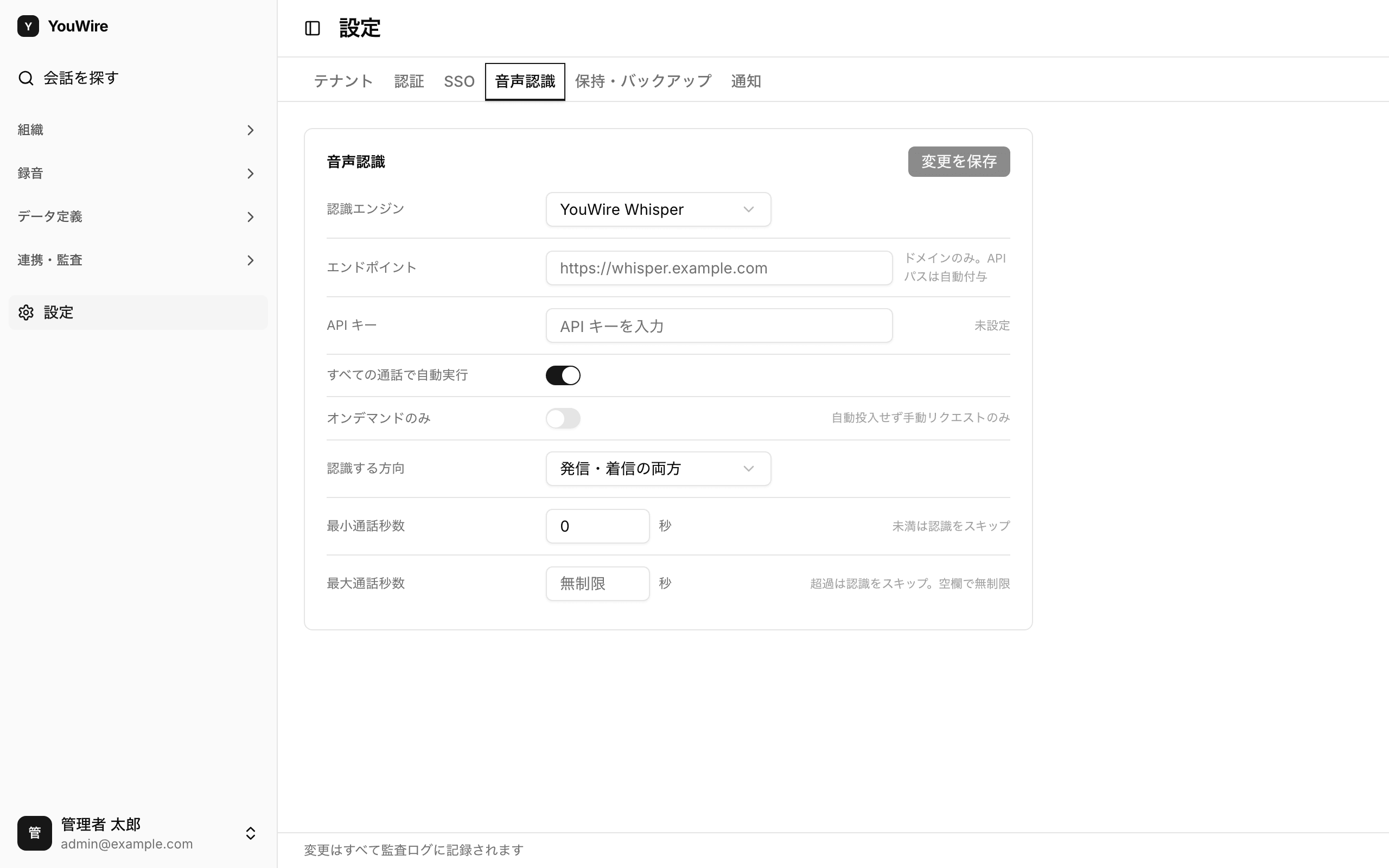Focus the エンドポイント URL field
Image resolution: width=1389 pixels, height=868 pixels.
click(x=719, y=268)
